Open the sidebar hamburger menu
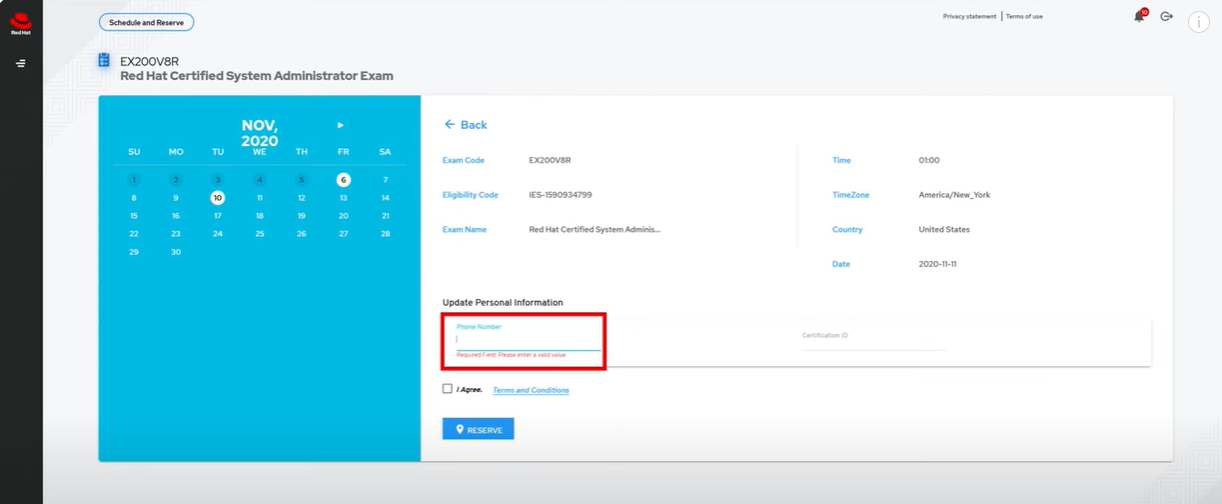The width and height of the screenshot is (1222, 504). (21, 63)
